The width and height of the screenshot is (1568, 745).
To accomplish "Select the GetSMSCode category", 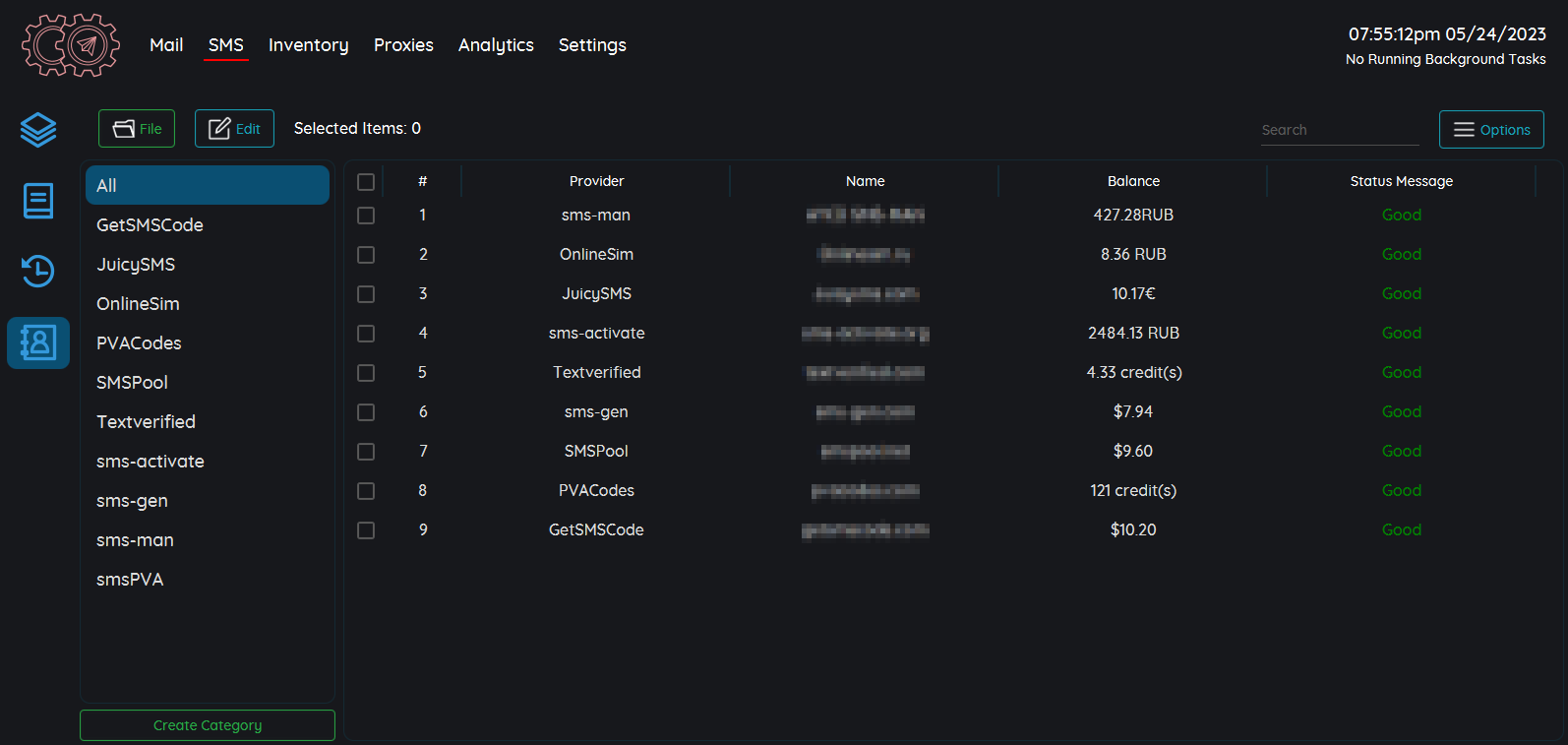I will point(208,224).
